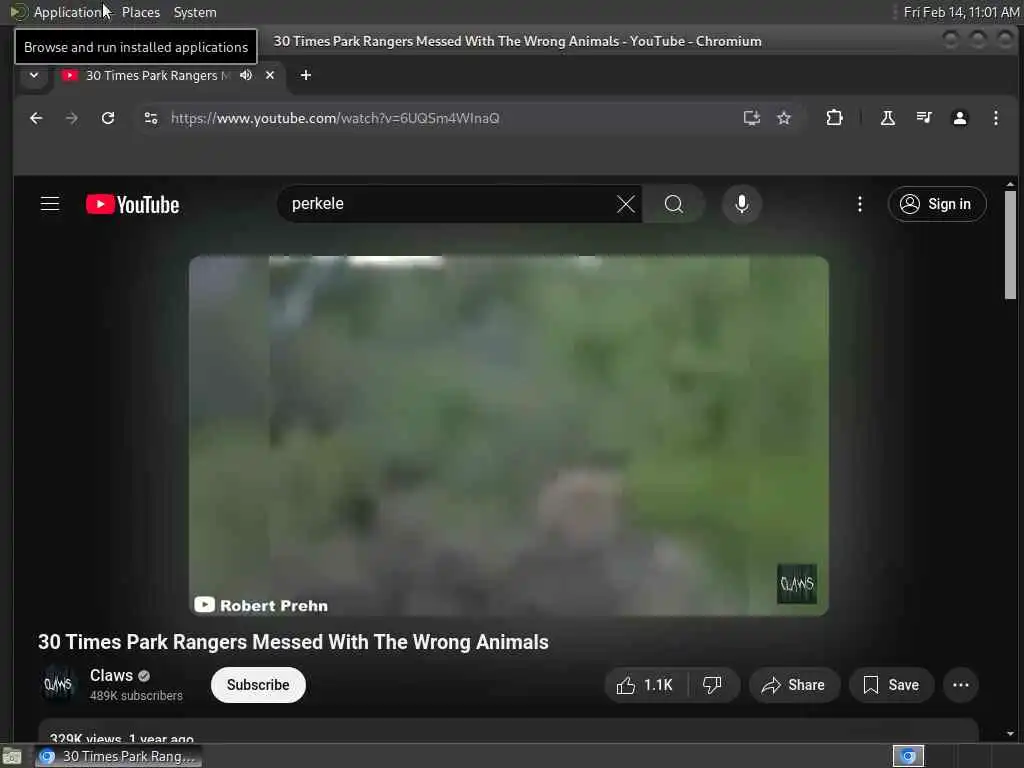Open the System menu
1024x768 pixels.
pos(195,12)
